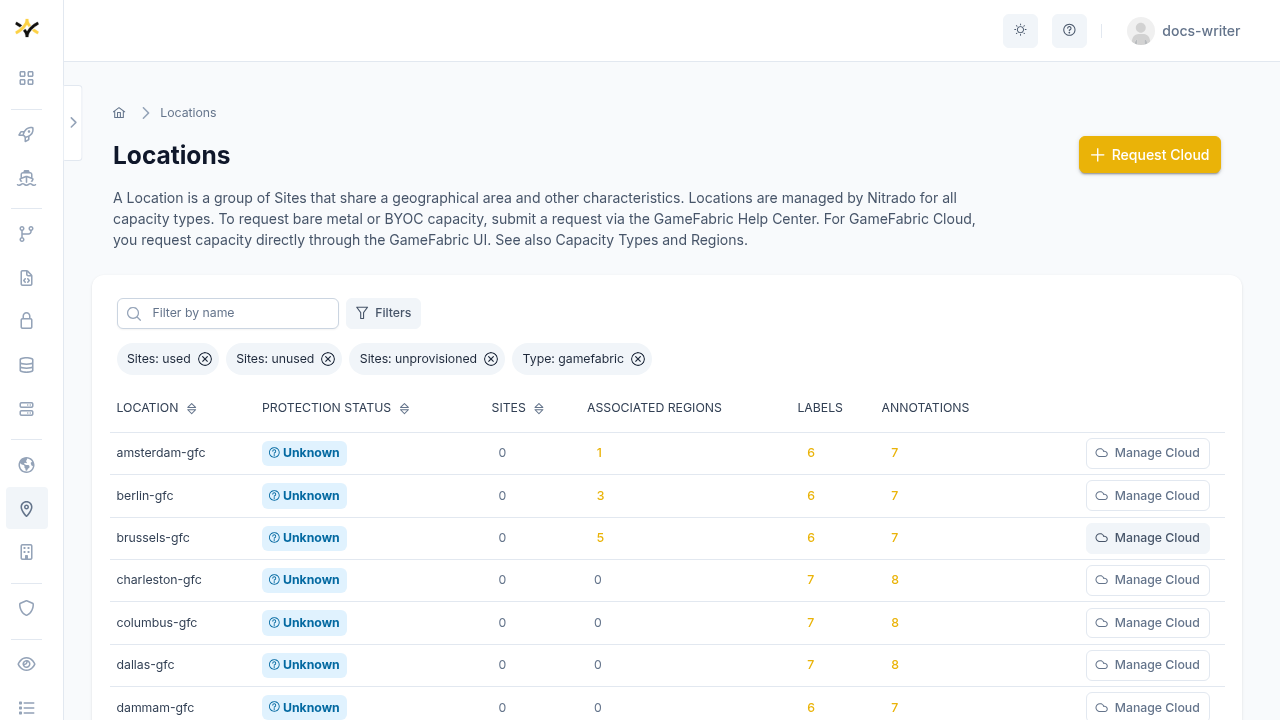The image size is (1280, 720).
Task: Click the columbus-gfc location name
Action: point(157,623)
